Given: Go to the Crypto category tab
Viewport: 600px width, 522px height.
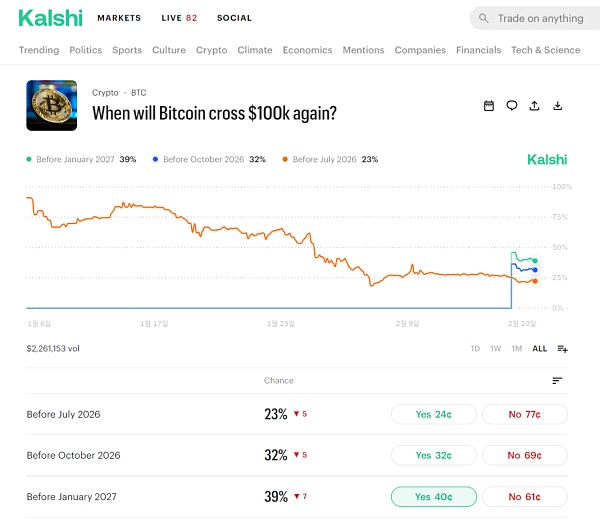Looking at the screenshot, I should point(211,50).
